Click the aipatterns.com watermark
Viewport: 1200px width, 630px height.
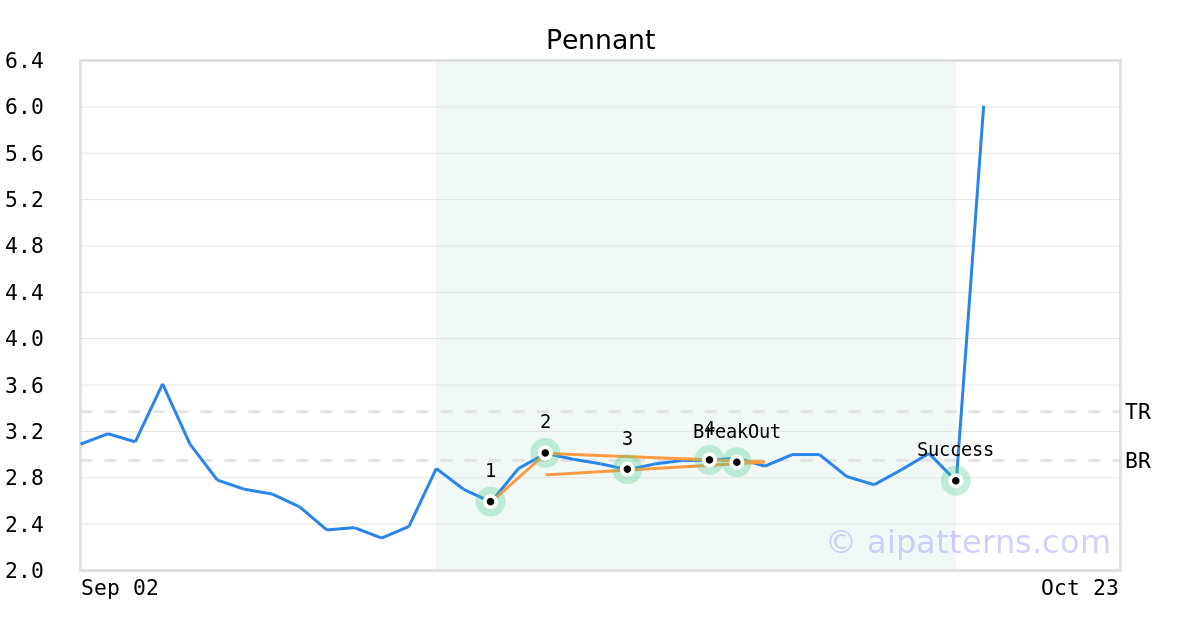968,542
